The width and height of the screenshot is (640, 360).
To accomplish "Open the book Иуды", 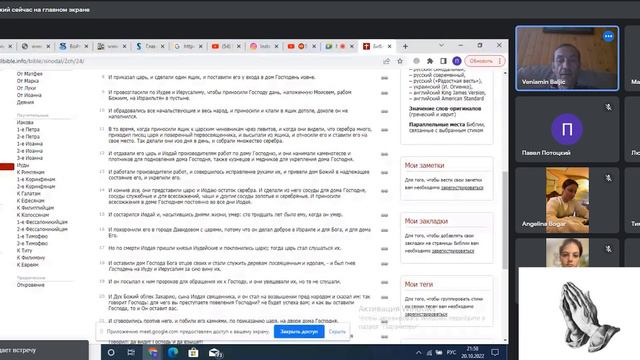I will [x=23, y=165].
